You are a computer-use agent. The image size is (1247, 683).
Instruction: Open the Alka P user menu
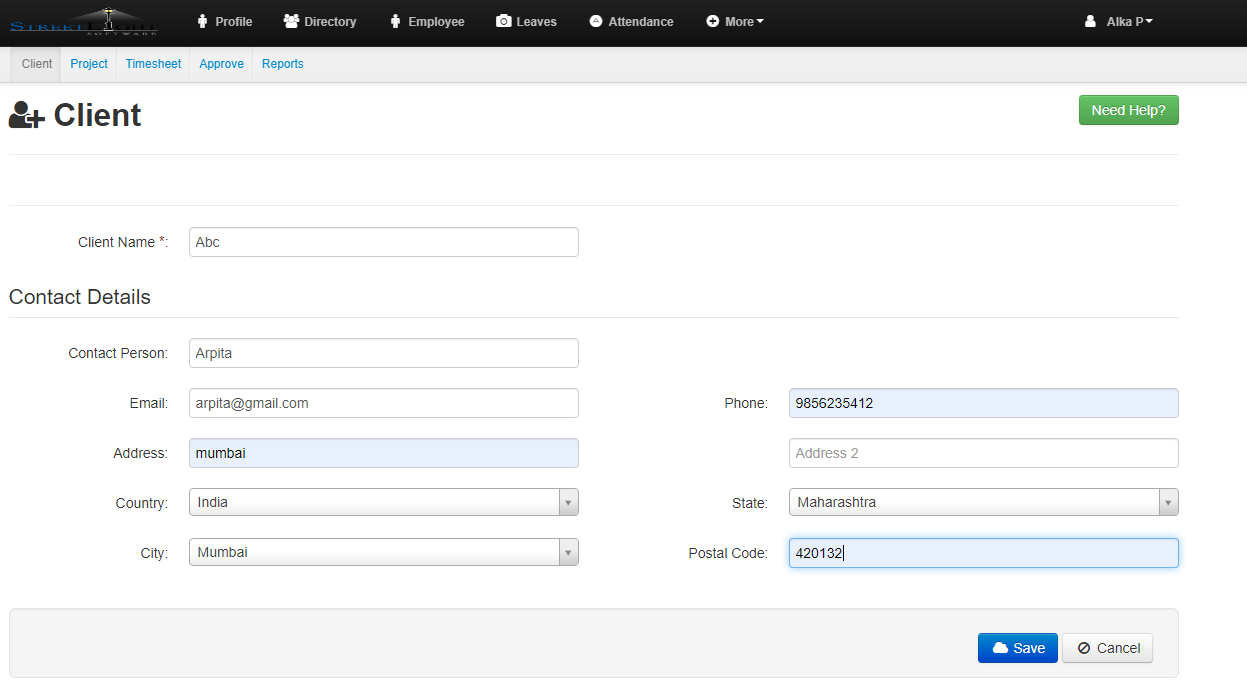(x=1119, y=21)
